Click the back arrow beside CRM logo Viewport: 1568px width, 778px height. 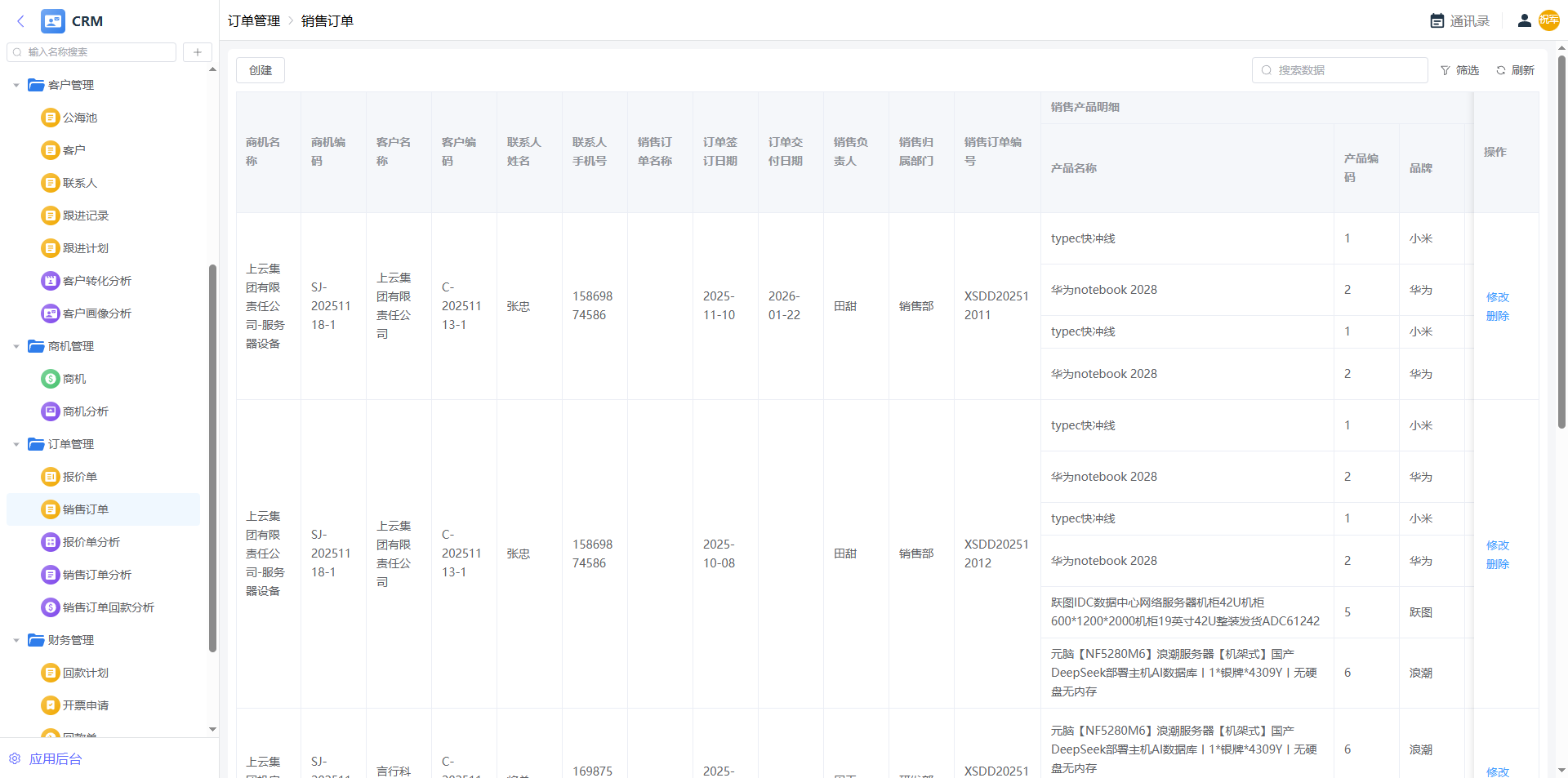[x=21, y=21]
